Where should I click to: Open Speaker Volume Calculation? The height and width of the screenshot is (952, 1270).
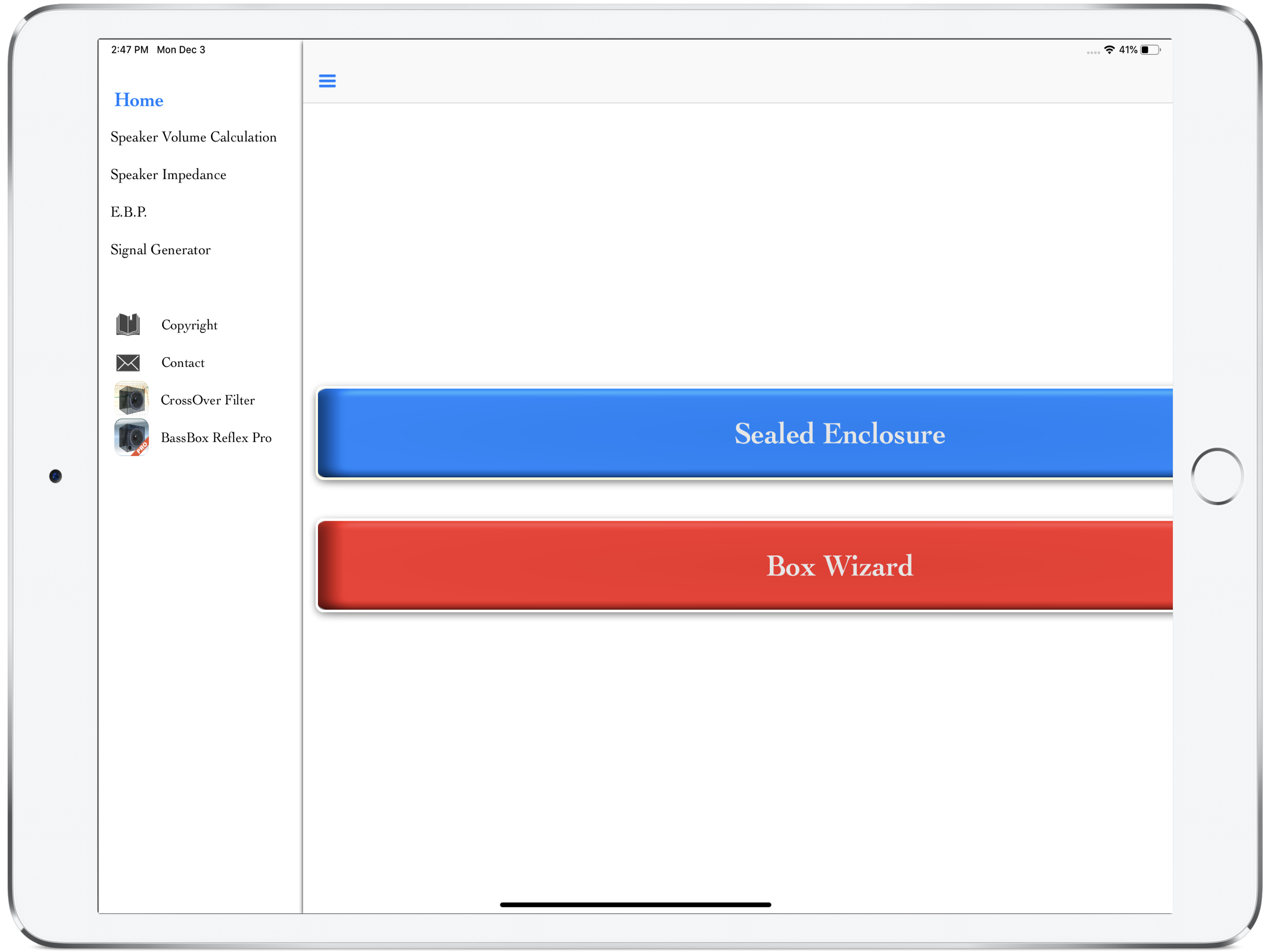[x=193, y=137]
